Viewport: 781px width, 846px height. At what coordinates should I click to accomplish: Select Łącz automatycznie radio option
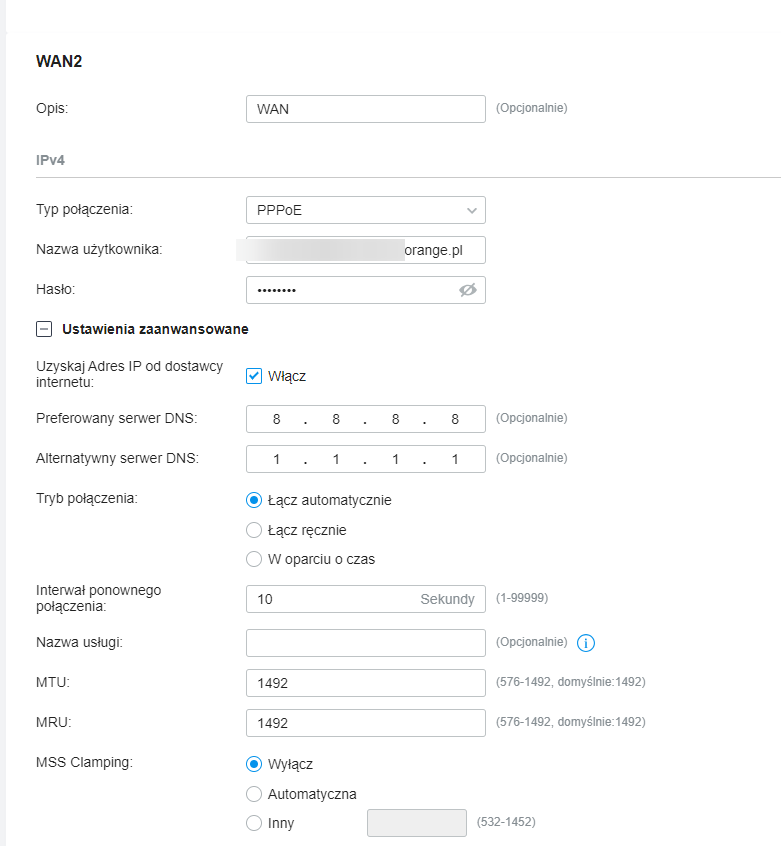[254, 500]
